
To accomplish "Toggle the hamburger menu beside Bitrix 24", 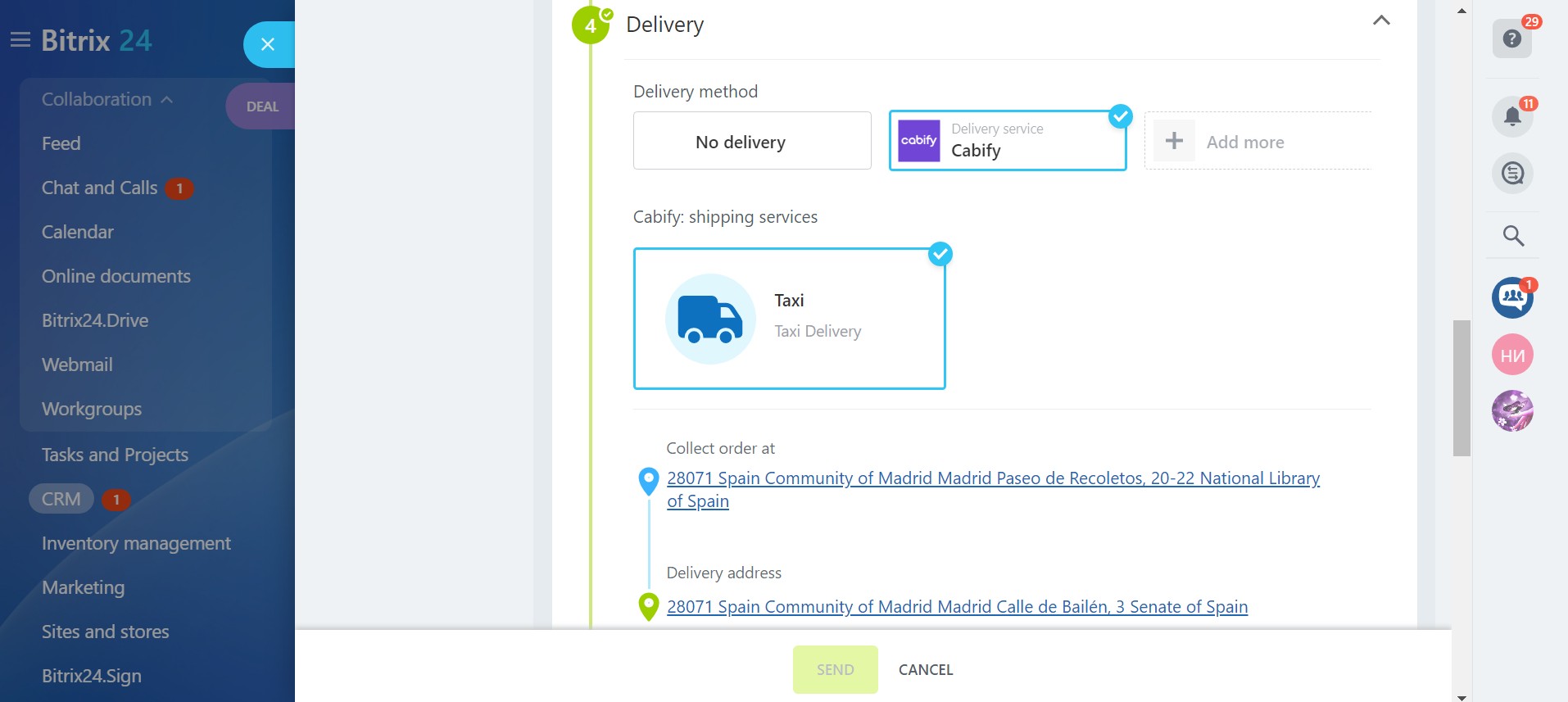I will pos(20,40).
